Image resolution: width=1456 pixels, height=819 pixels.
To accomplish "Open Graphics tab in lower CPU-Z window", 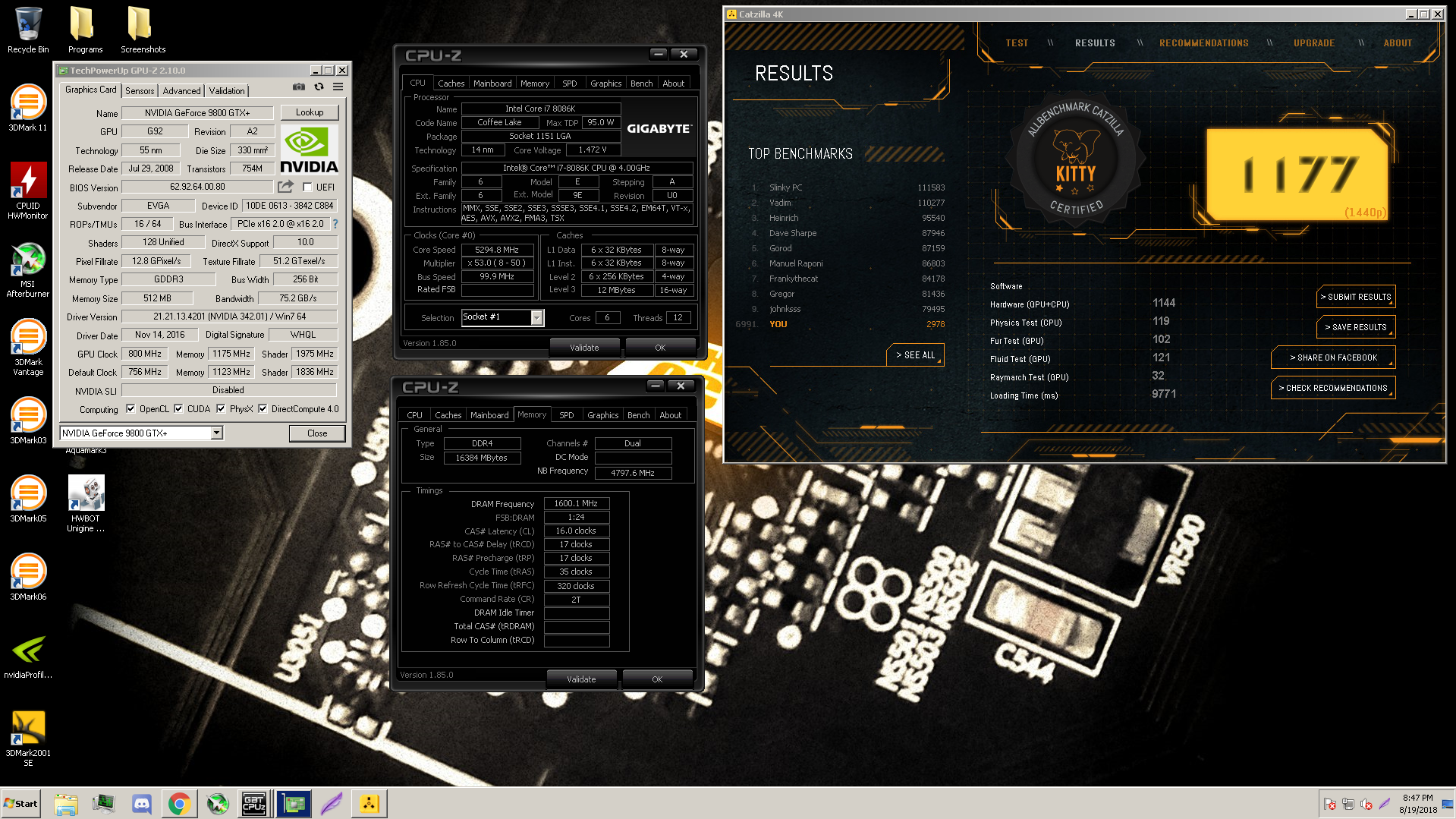I will (x=603, y=415).
